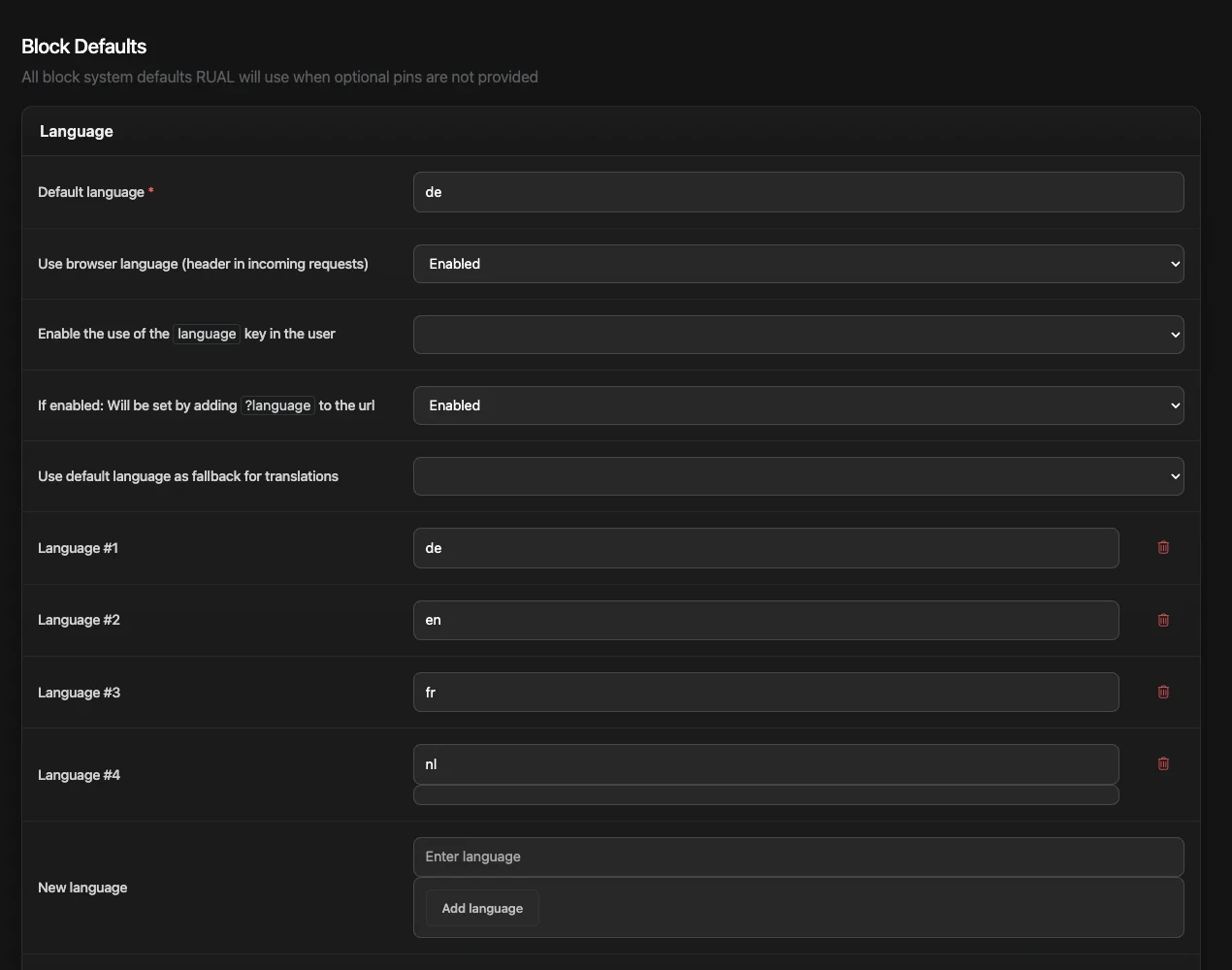Select the Language #3 field containing fr

765,692
